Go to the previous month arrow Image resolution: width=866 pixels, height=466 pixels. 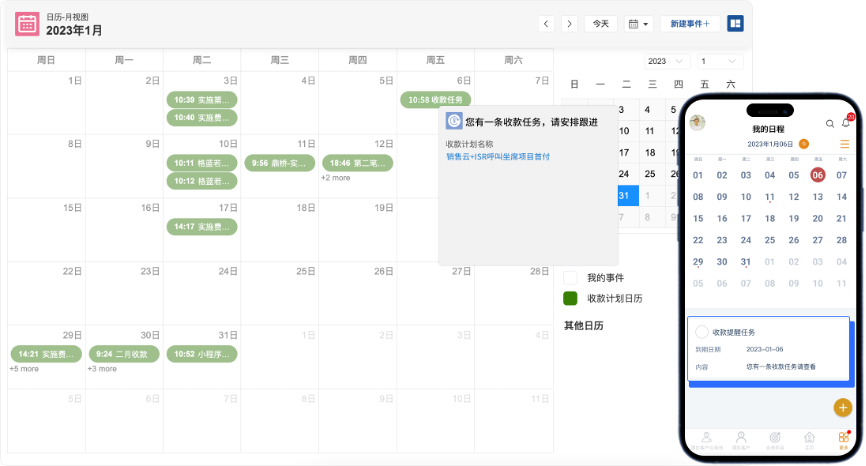[x=546, y=23]
